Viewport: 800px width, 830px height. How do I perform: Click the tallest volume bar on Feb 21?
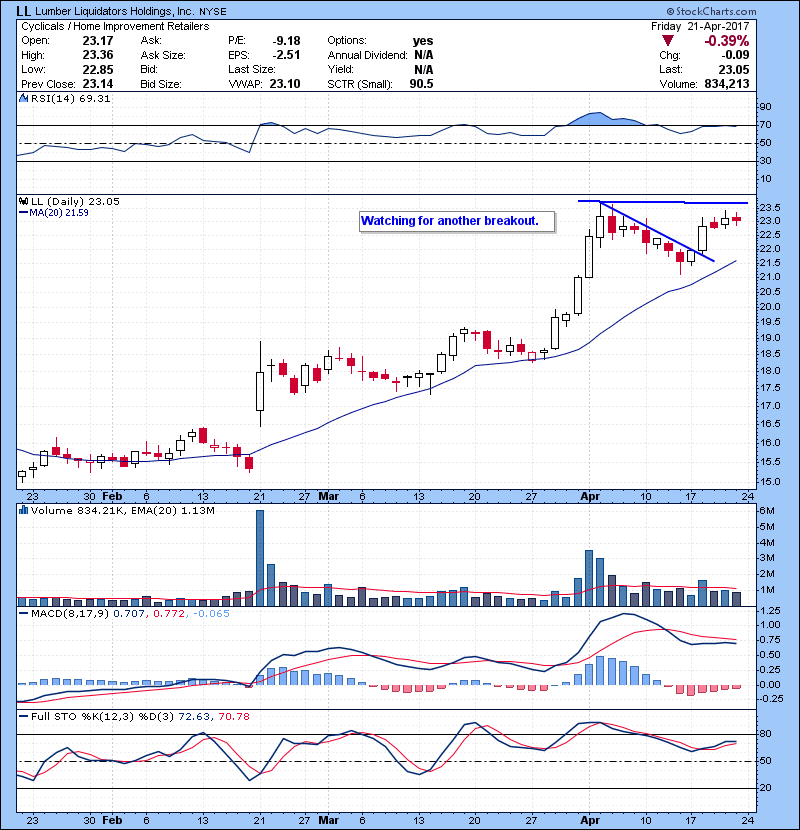[260, 558]
